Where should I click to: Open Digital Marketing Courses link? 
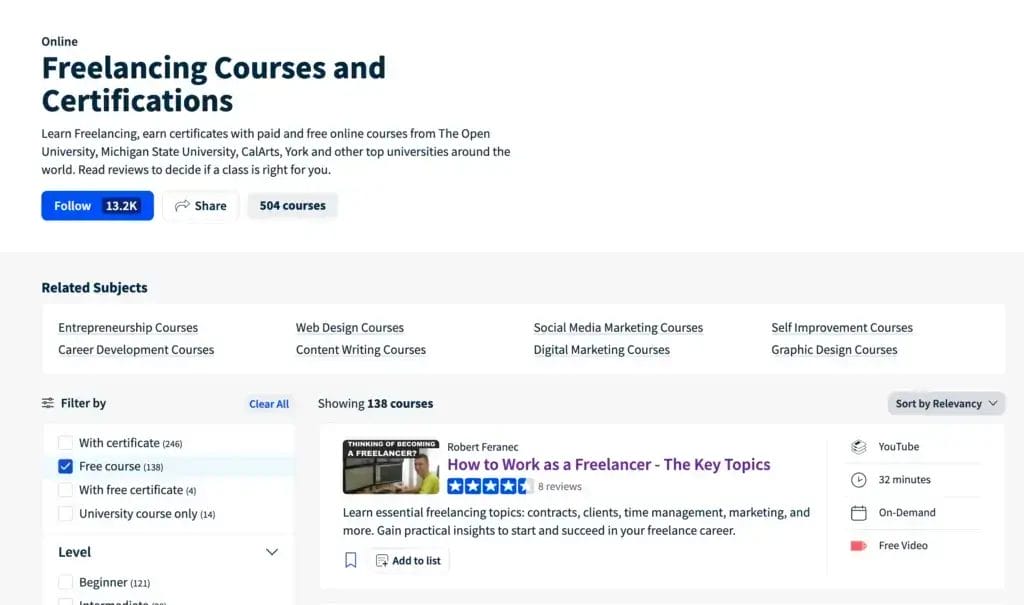pyautogui.click(x=602, y=349)
